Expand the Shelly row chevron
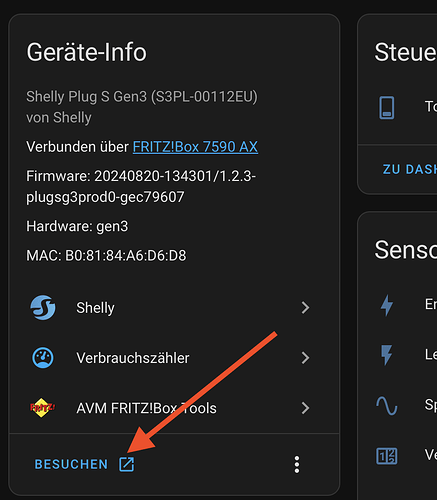The width and height of the screenshot is (437, 500). tap(305, 308)
